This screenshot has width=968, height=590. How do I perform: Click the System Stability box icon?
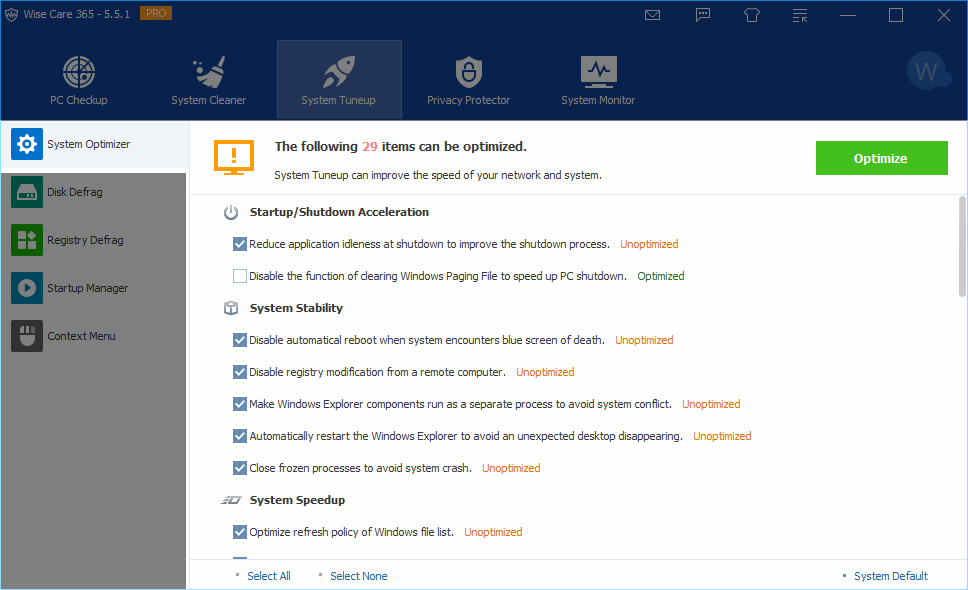[x=231, y=308]
